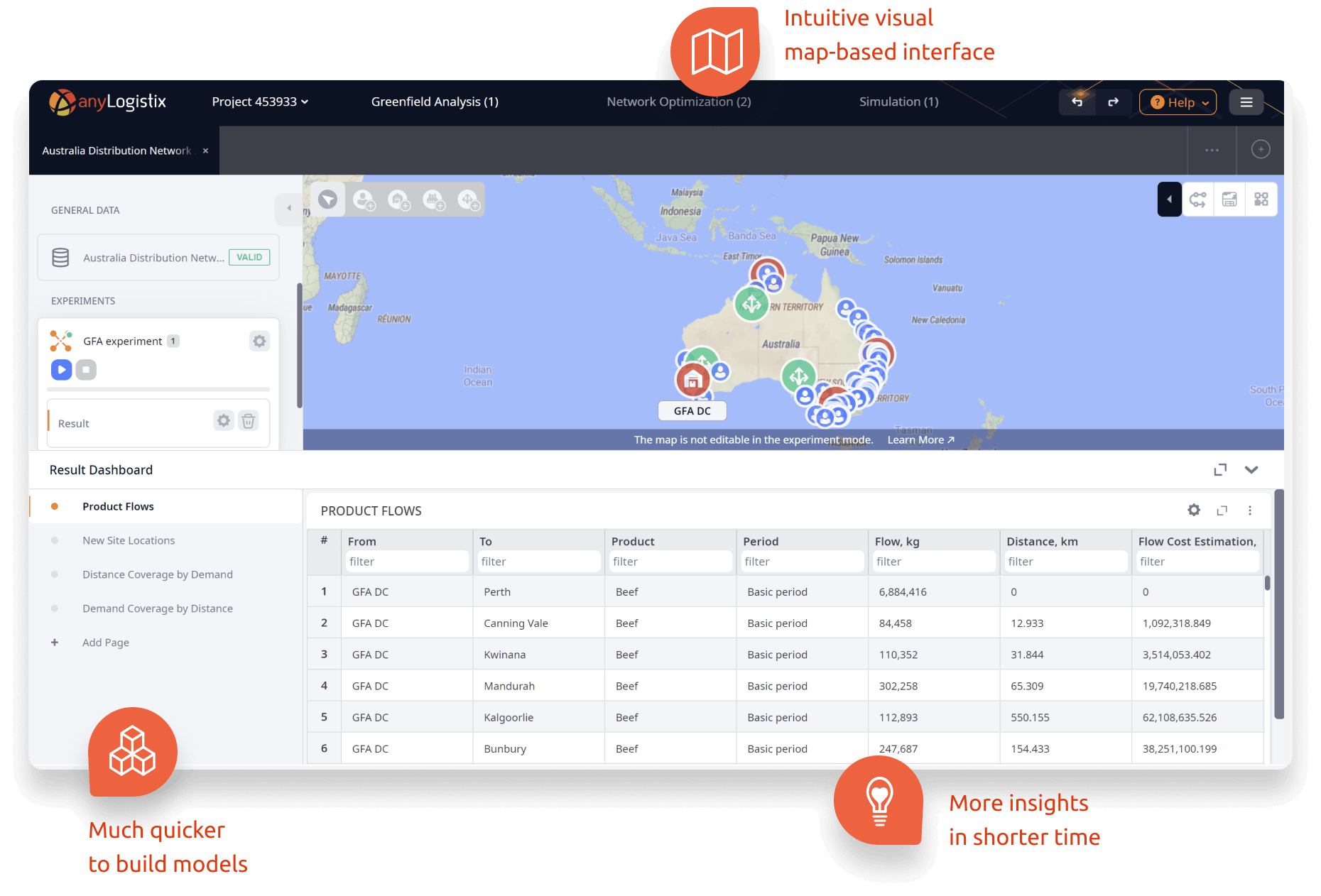
Task: Open Result settings gear icon
Action: (224, 421)
